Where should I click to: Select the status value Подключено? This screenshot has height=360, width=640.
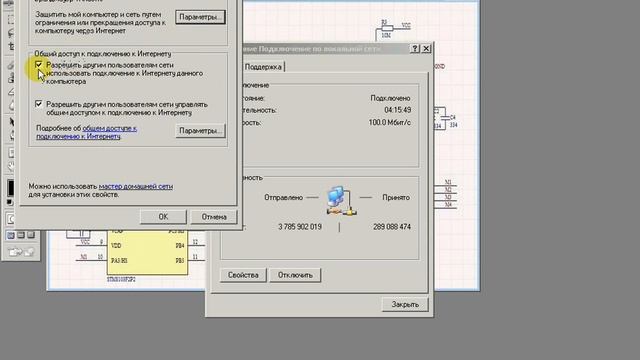pyautogui.click(x=390, y=98)
